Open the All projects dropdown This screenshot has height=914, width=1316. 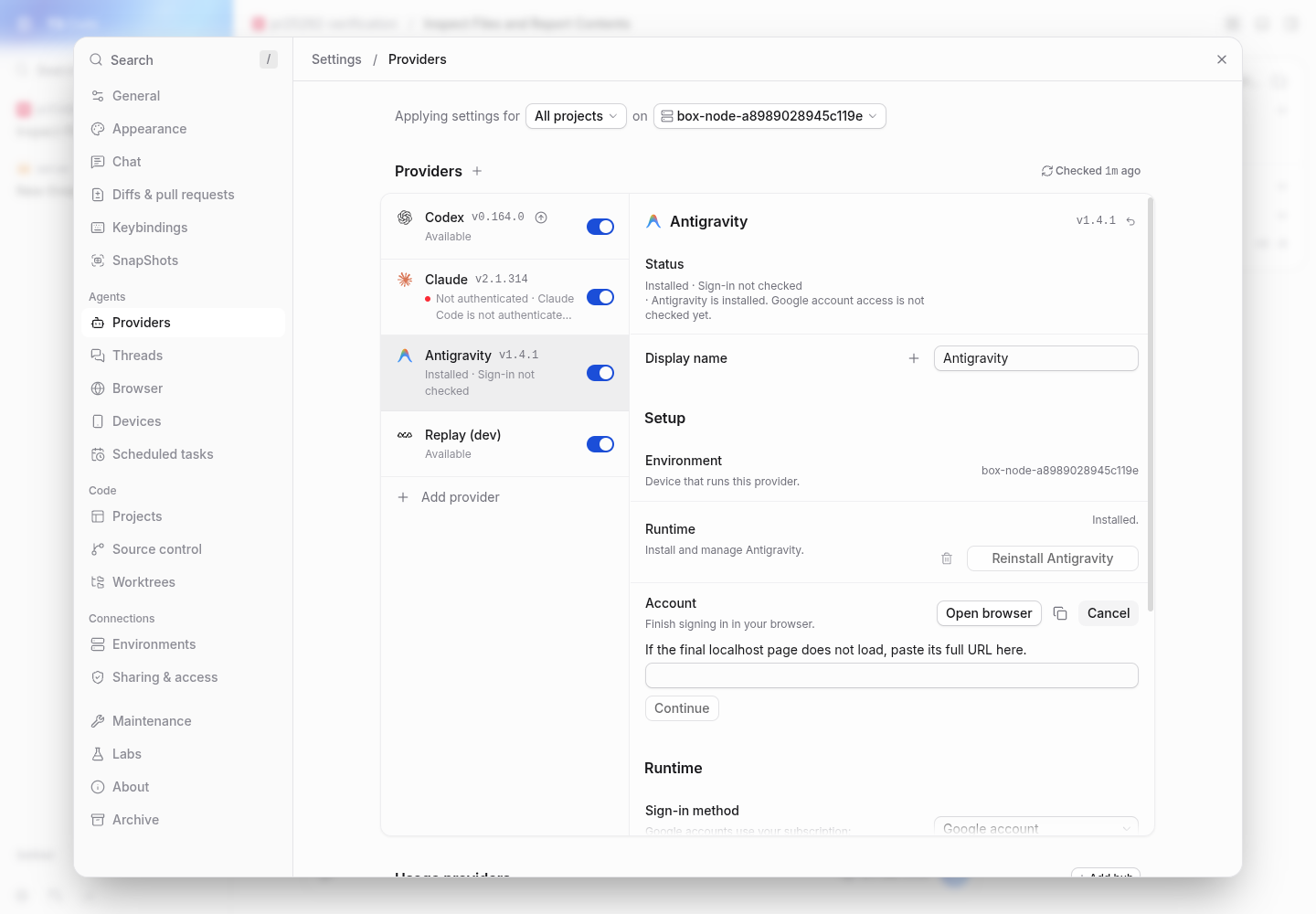click(x=576, y=116)
